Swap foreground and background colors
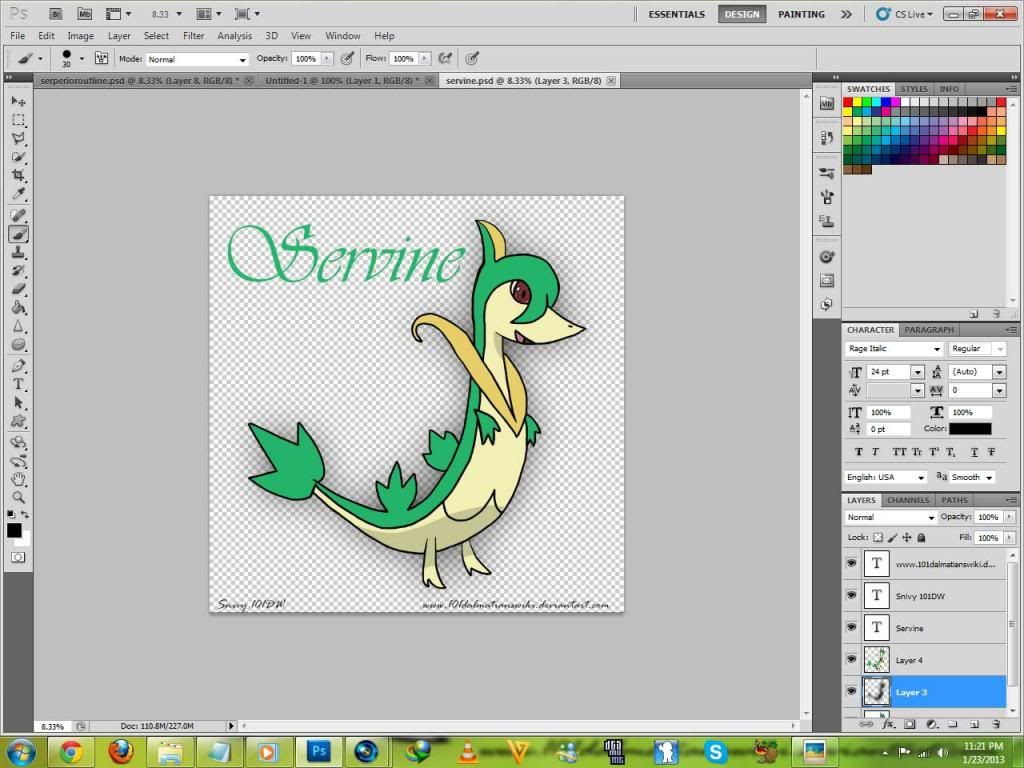The width and height of the screenshot is (1024, 768). [25, 515]
